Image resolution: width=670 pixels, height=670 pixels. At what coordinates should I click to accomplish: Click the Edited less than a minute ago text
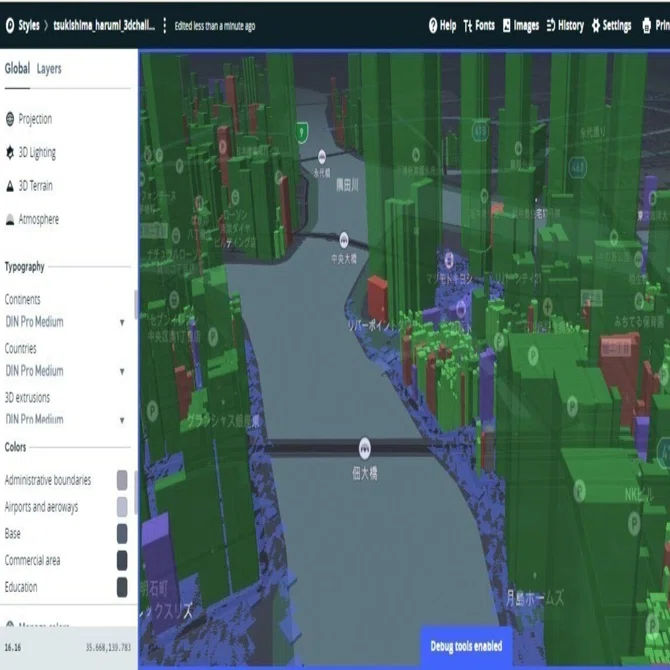pos(215,26)
